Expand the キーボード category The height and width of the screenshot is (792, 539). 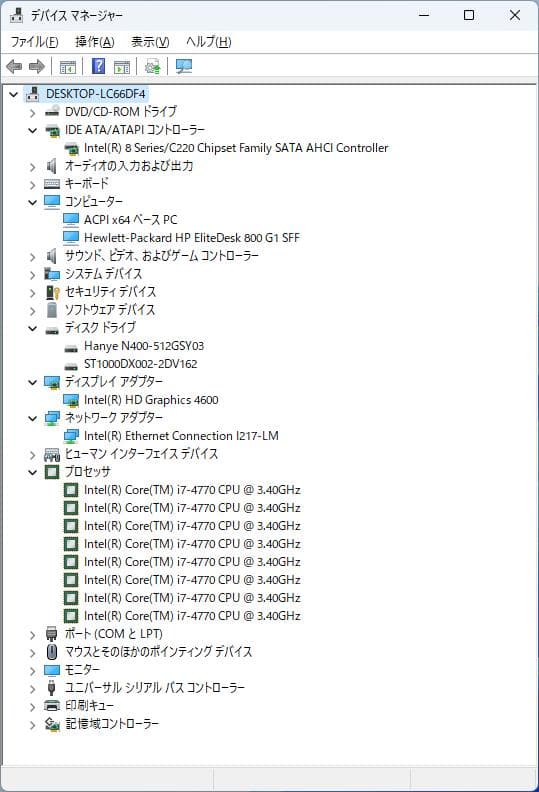click(33, 184)
